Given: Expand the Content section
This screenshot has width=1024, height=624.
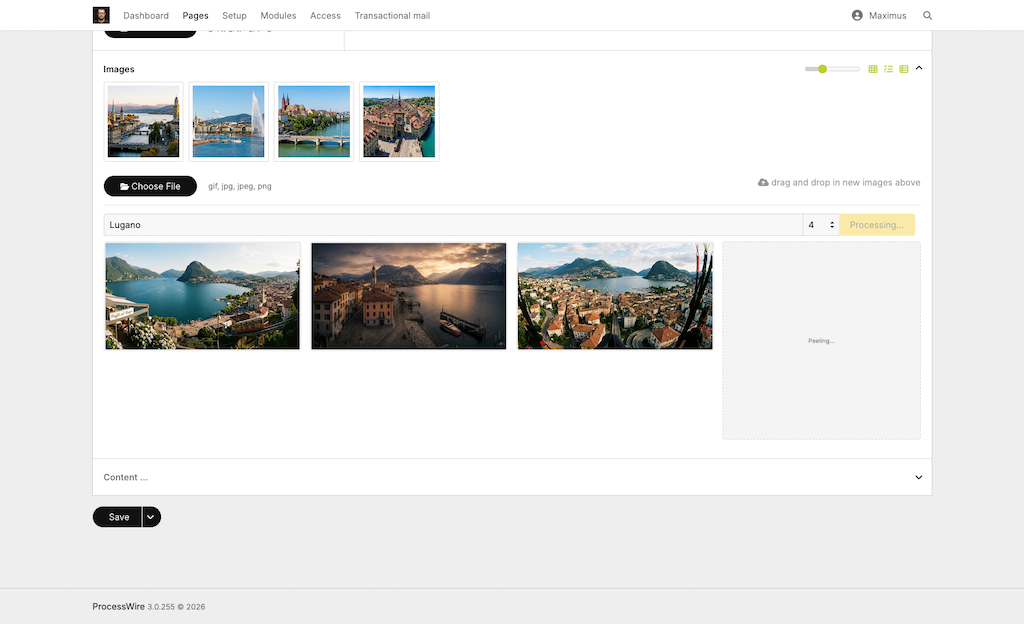Looking at the screenshot, I should 919,477.
